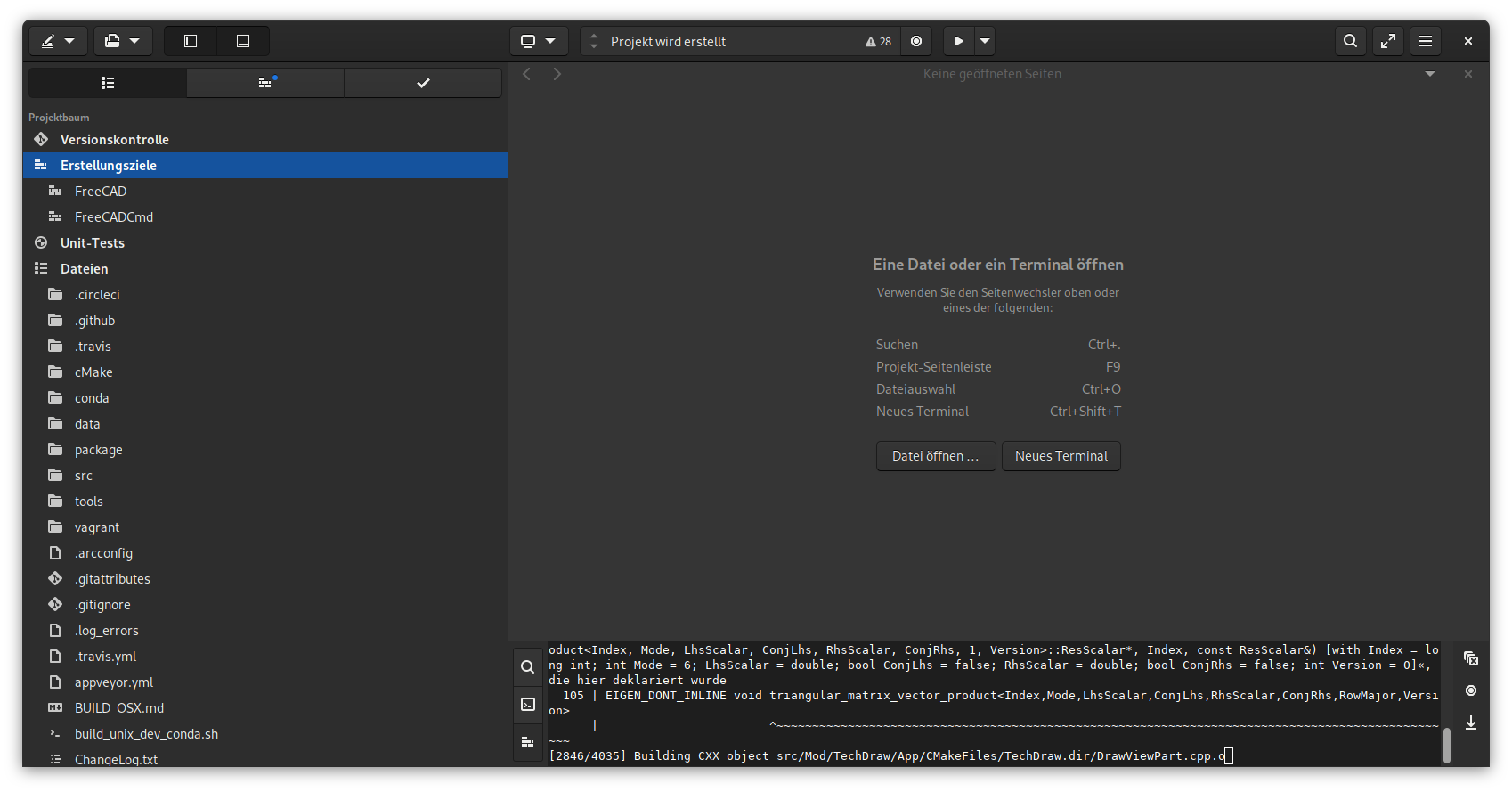Click the conda folder icon
The image size is (1512, 792).
click(x=55, y=398)
